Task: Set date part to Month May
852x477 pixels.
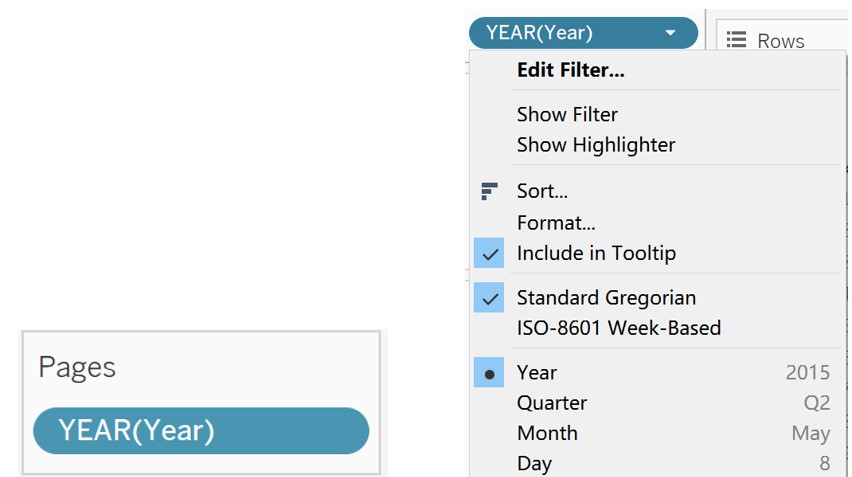Action: (x=547, y=433)
